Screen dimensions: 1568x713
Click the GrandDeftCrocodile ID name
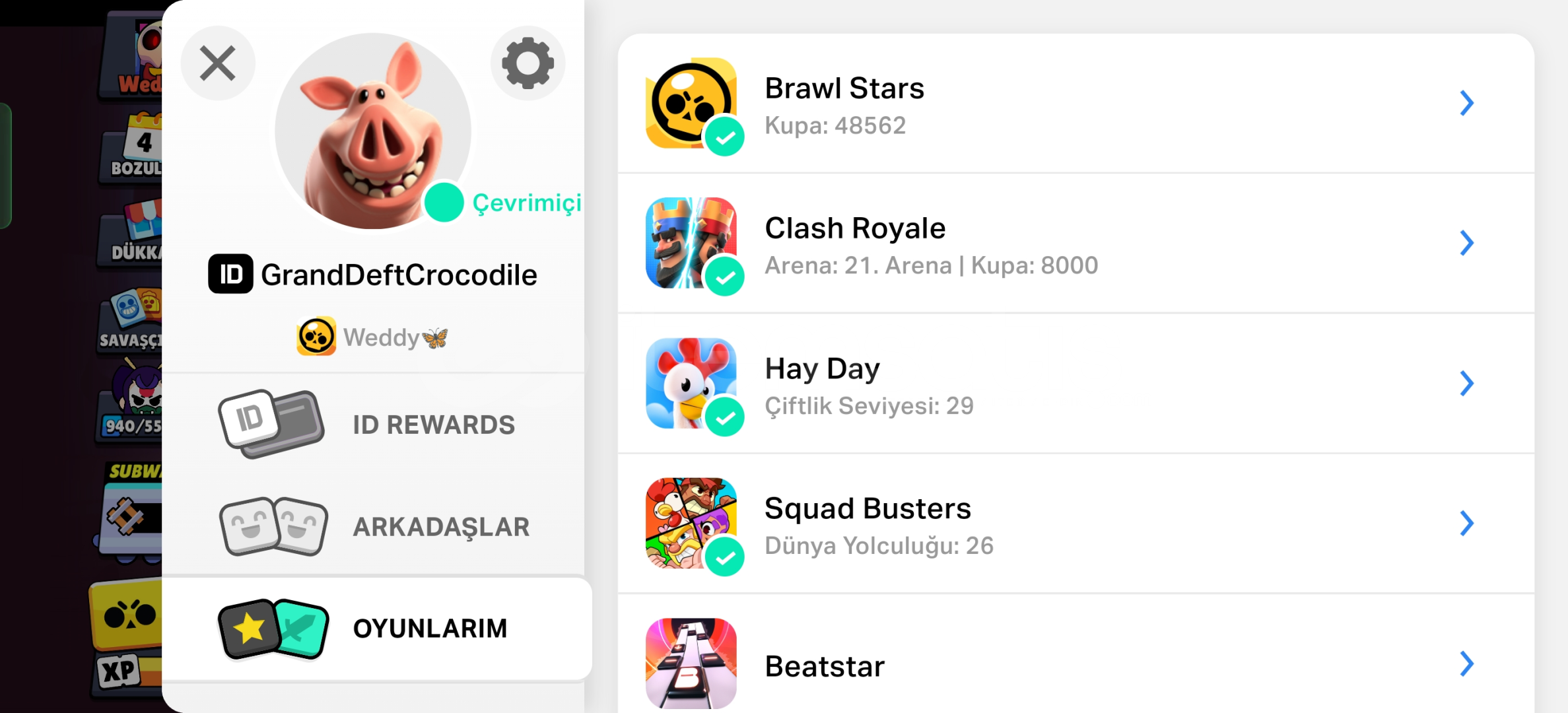click(399, 275)
